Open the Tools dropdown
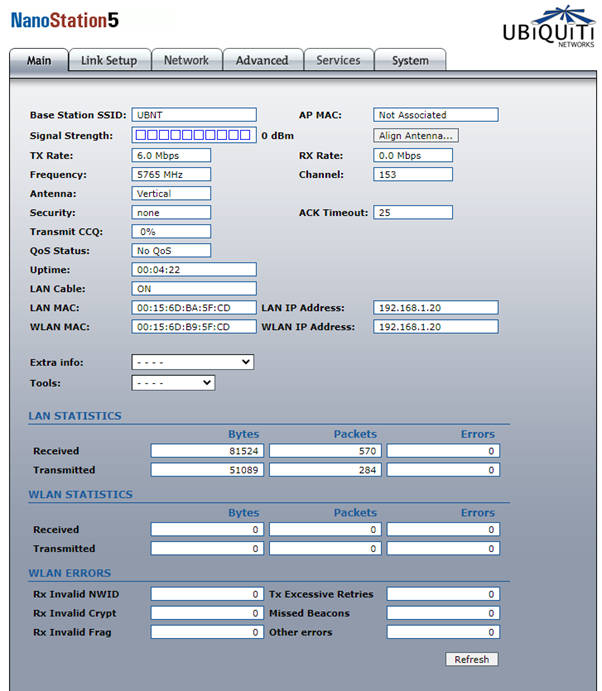The width and height of the screenshot is (602, 691). click(x=173, y=382)
